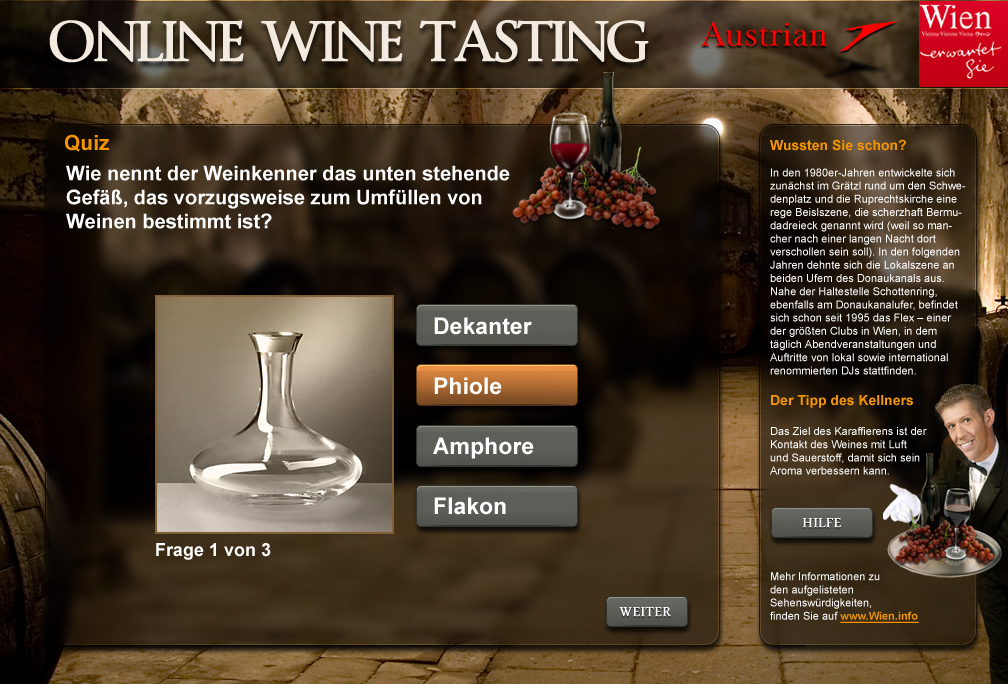Click the Quiz heading
This screenshot has width=1008, height=684.
tap(87, 143)
